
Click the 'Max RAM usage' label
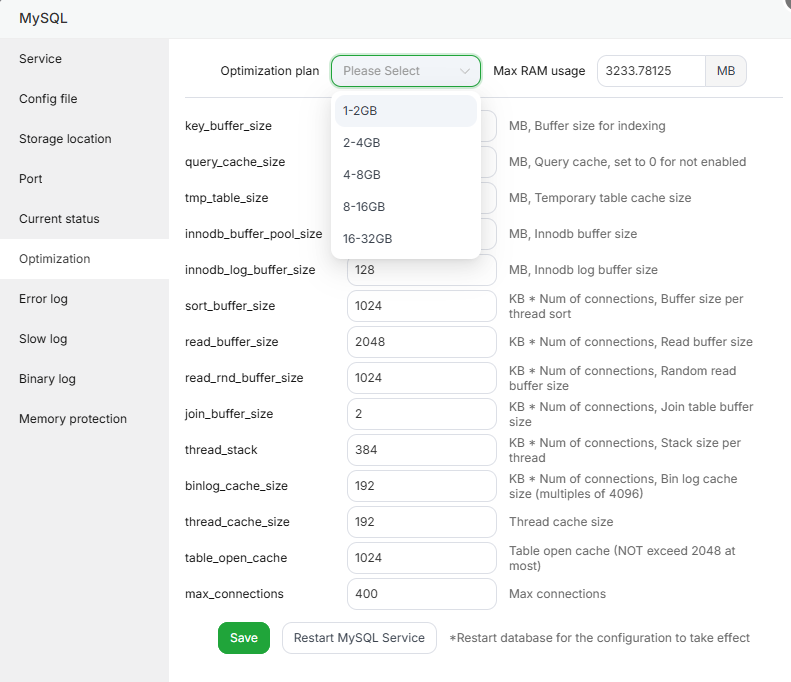coord(539,71)
